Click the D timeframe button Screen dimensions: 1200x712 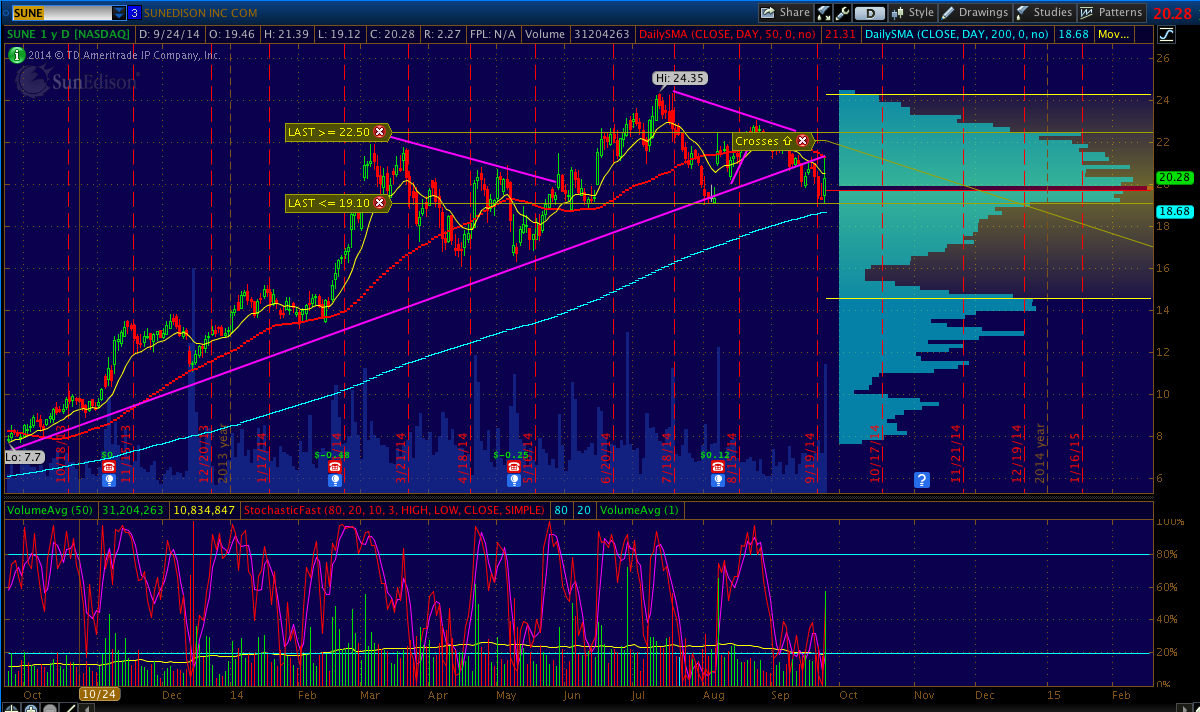[870, 13]
